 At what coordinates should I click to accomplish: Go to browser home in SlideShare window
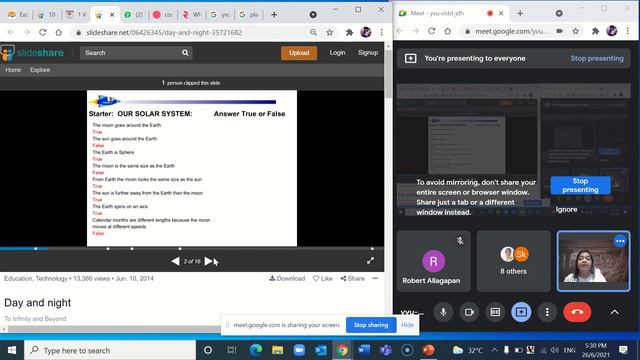click(x=59, y=32)
